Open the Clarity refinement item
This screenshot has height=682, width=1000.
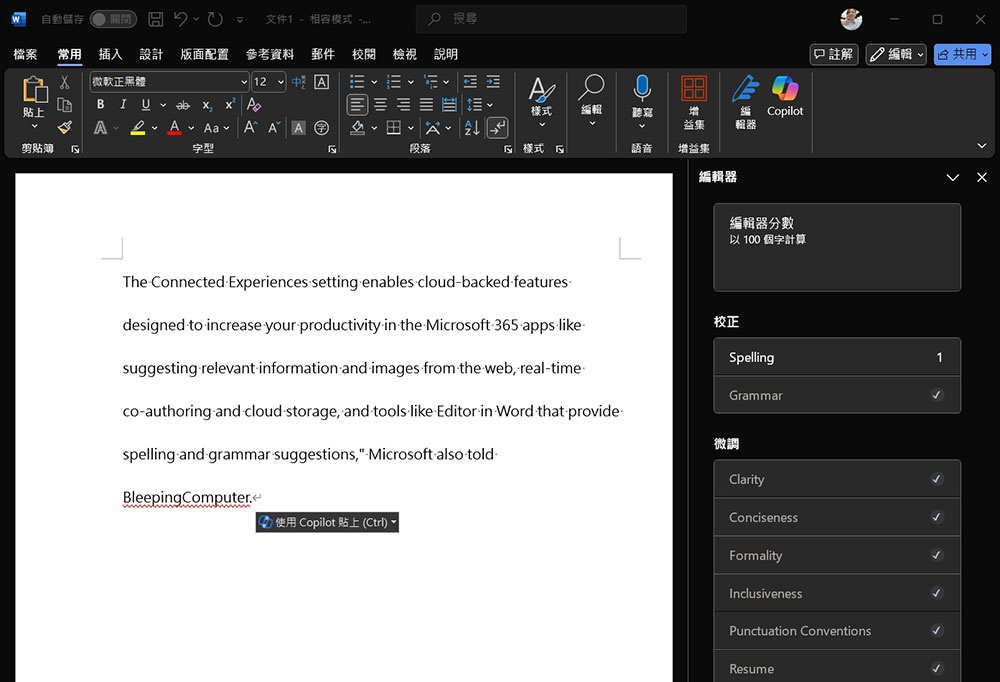point(837,479)
